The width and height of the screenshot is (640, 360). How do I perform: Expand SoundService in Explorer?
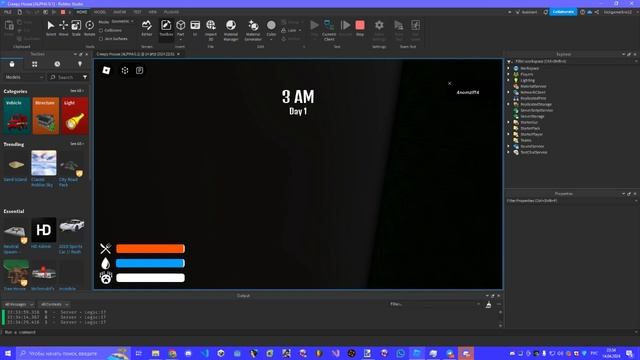click(509, 146)
